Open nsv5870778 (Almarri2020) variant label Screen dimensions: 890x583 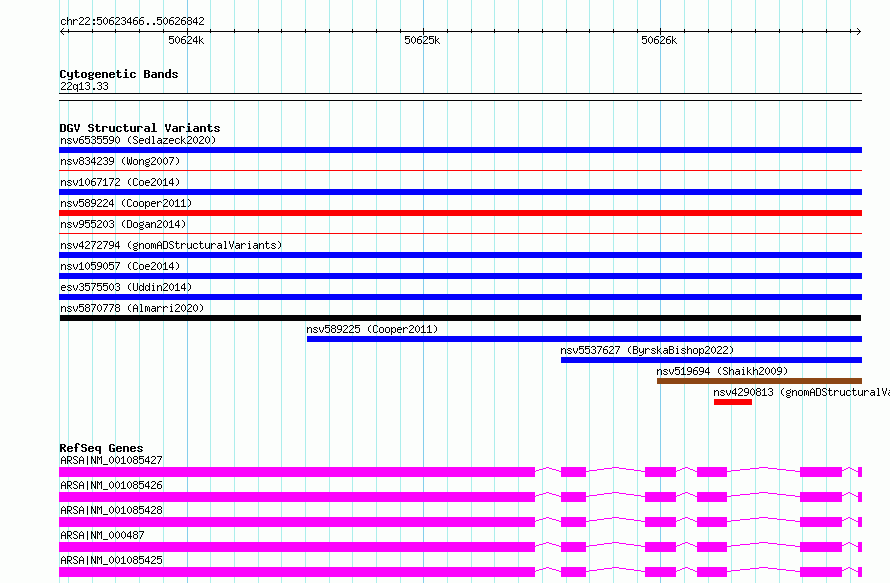[132, 308]
